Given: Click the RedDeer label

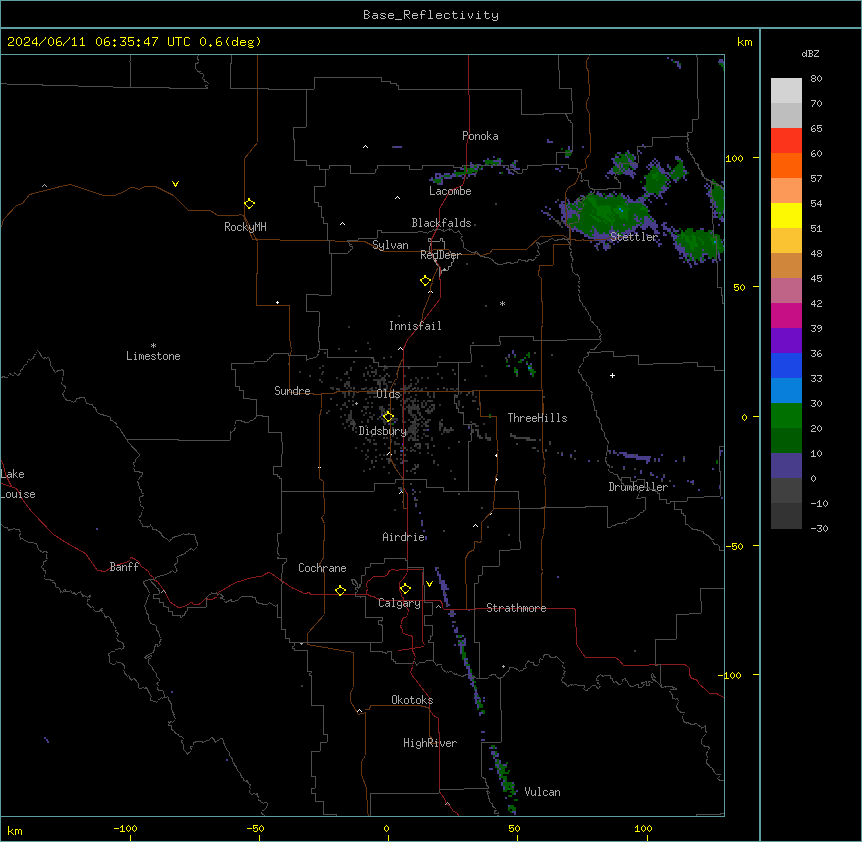Looking at the screenshot, I should (x=440, y=255).
